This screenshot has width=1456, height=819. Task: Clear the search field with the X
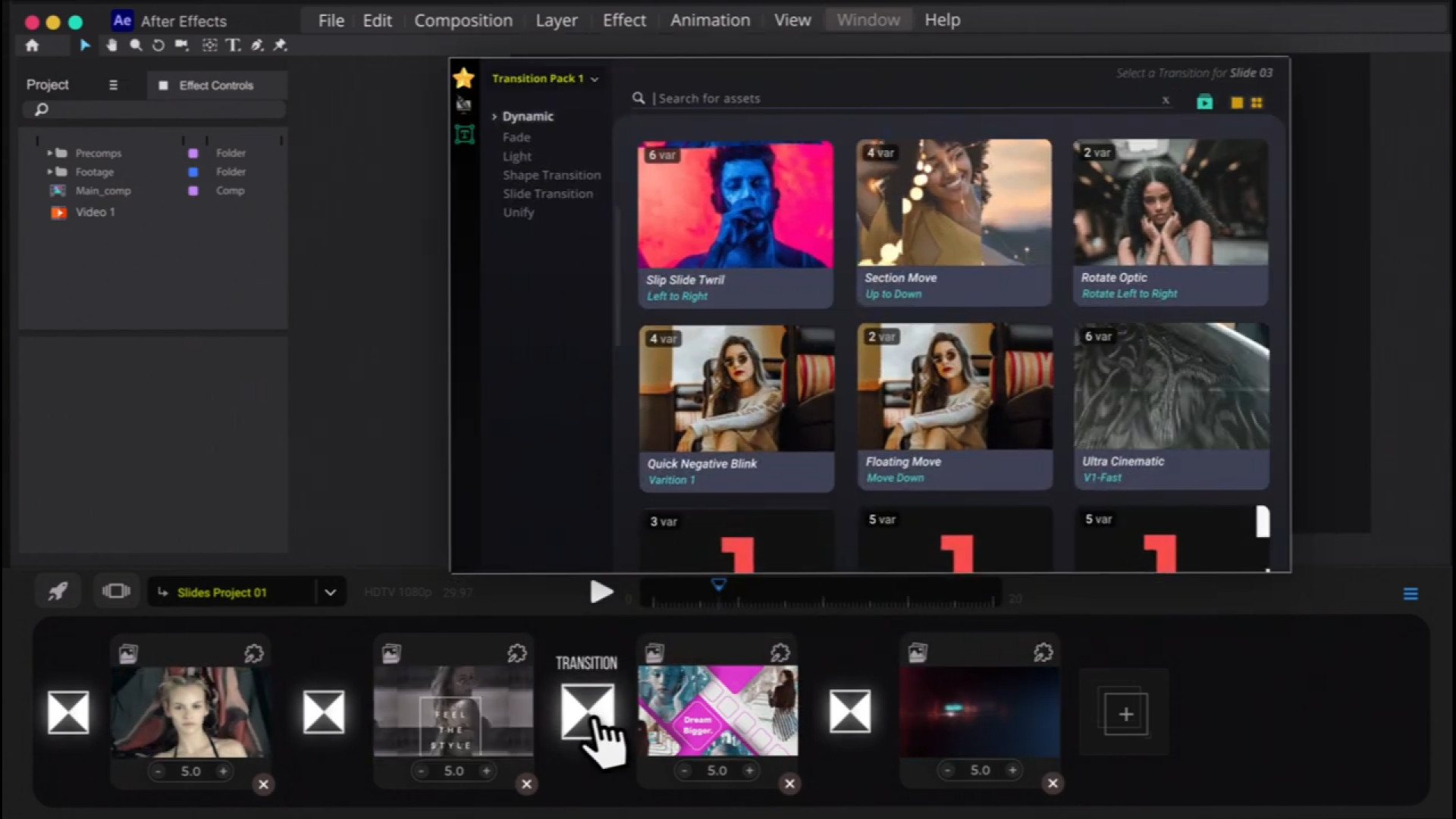[x=1167, y=99]
